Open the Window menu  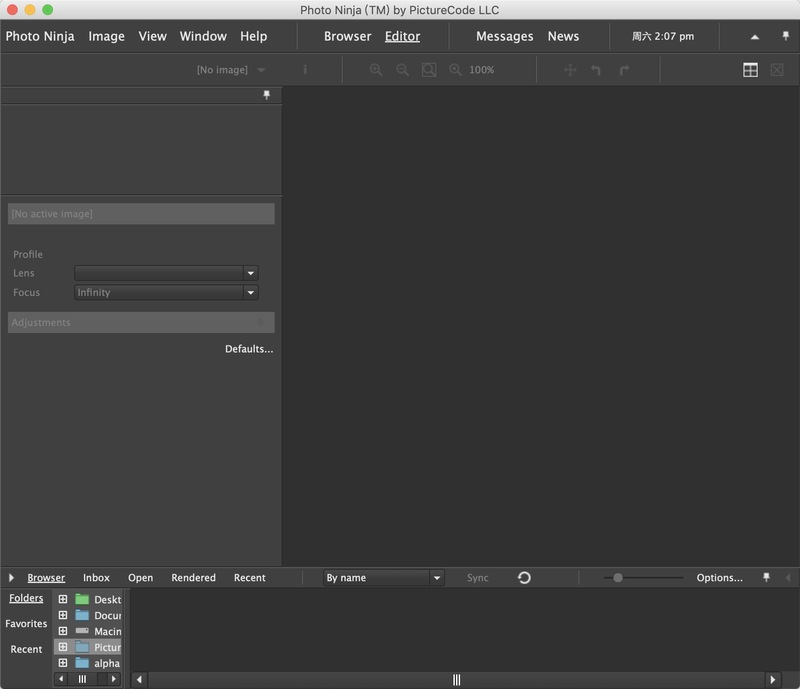pyautogui.click(x=203, y=36)
